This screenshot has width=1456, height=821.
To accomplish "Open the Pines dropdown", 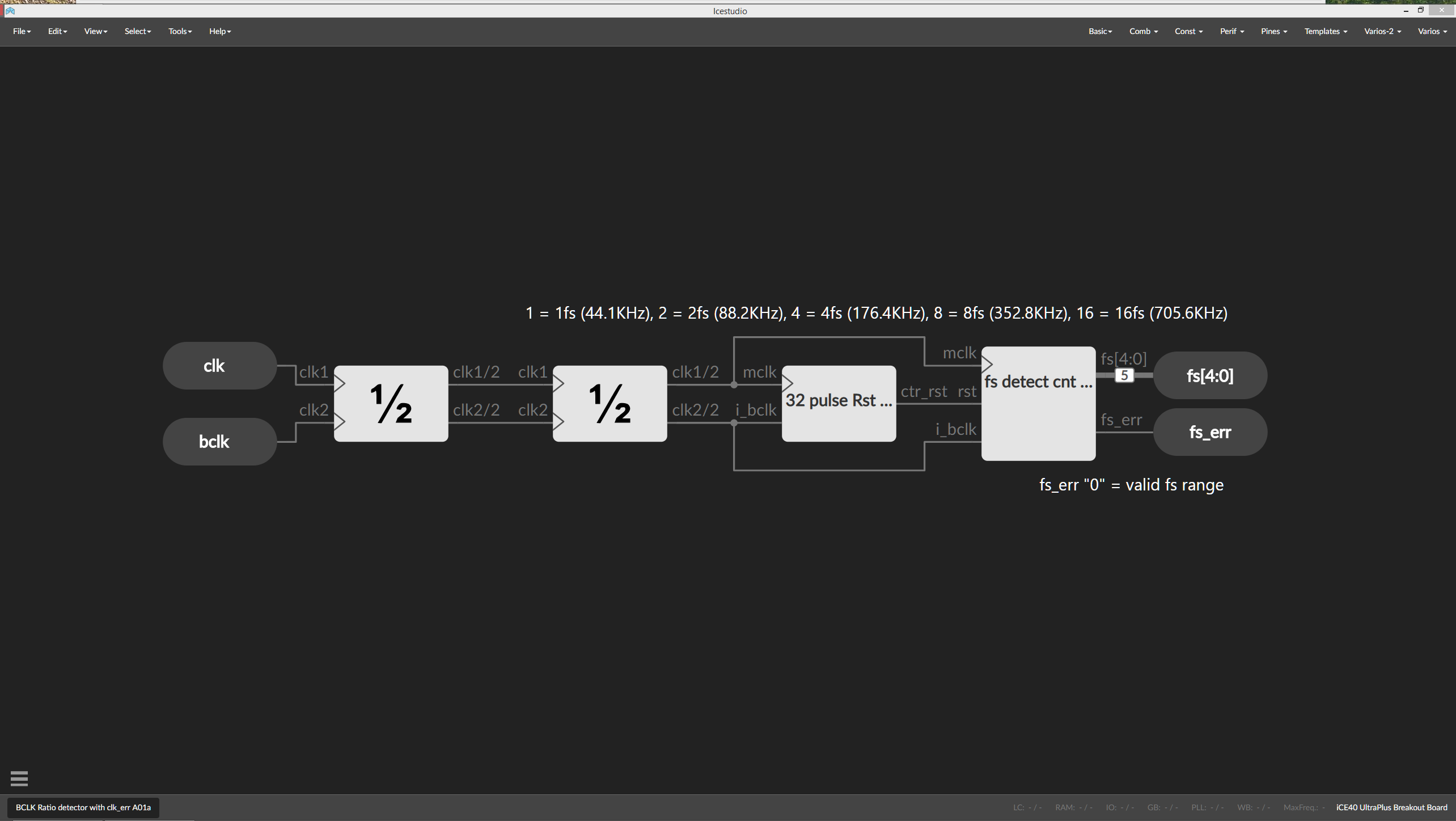I will (x=1273, y=31).
